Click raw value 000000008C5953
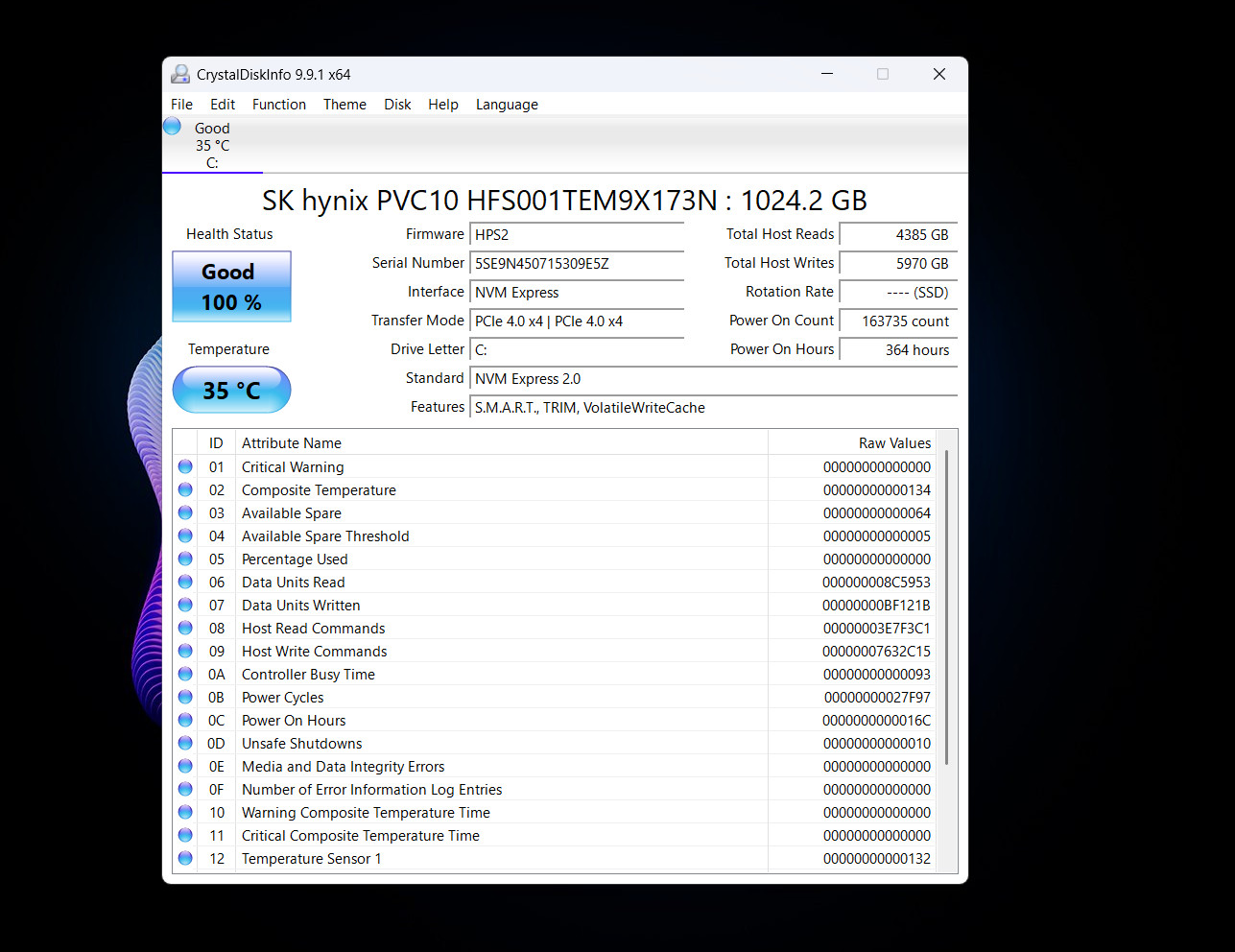 pos(876,583)
